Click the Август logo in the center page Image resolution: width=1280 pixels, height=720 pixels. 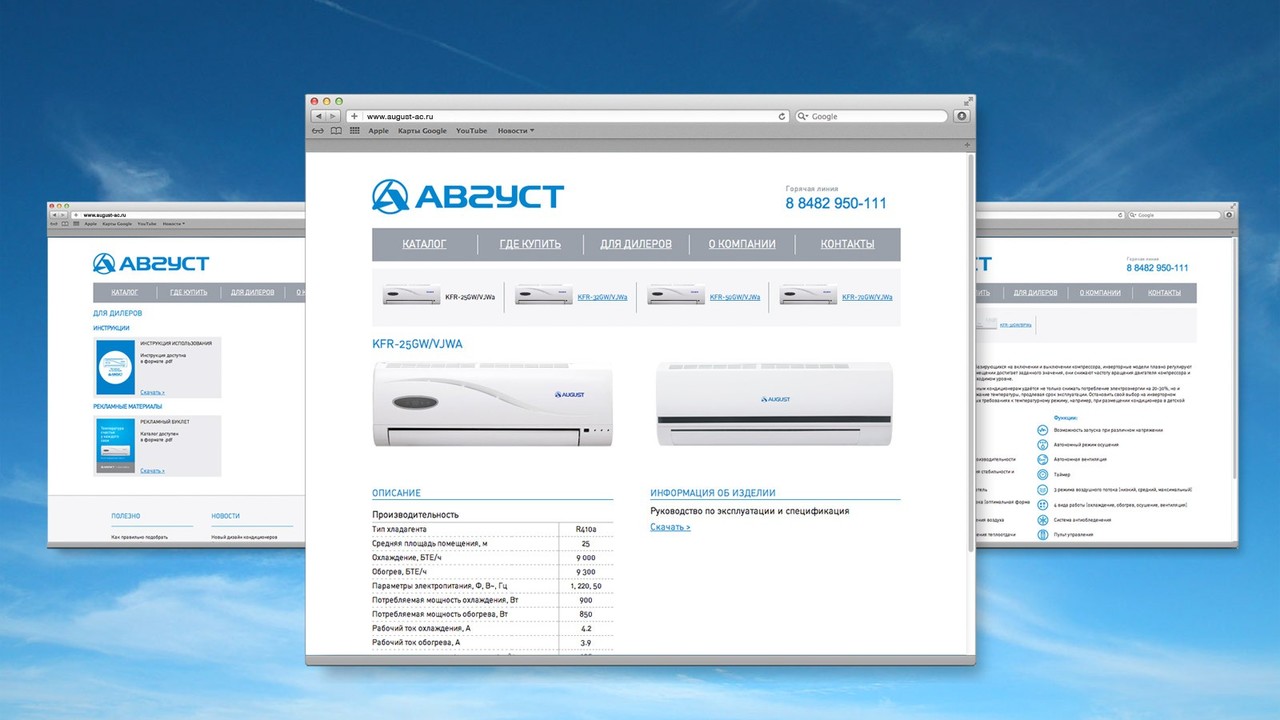click(x=468, y=196)
